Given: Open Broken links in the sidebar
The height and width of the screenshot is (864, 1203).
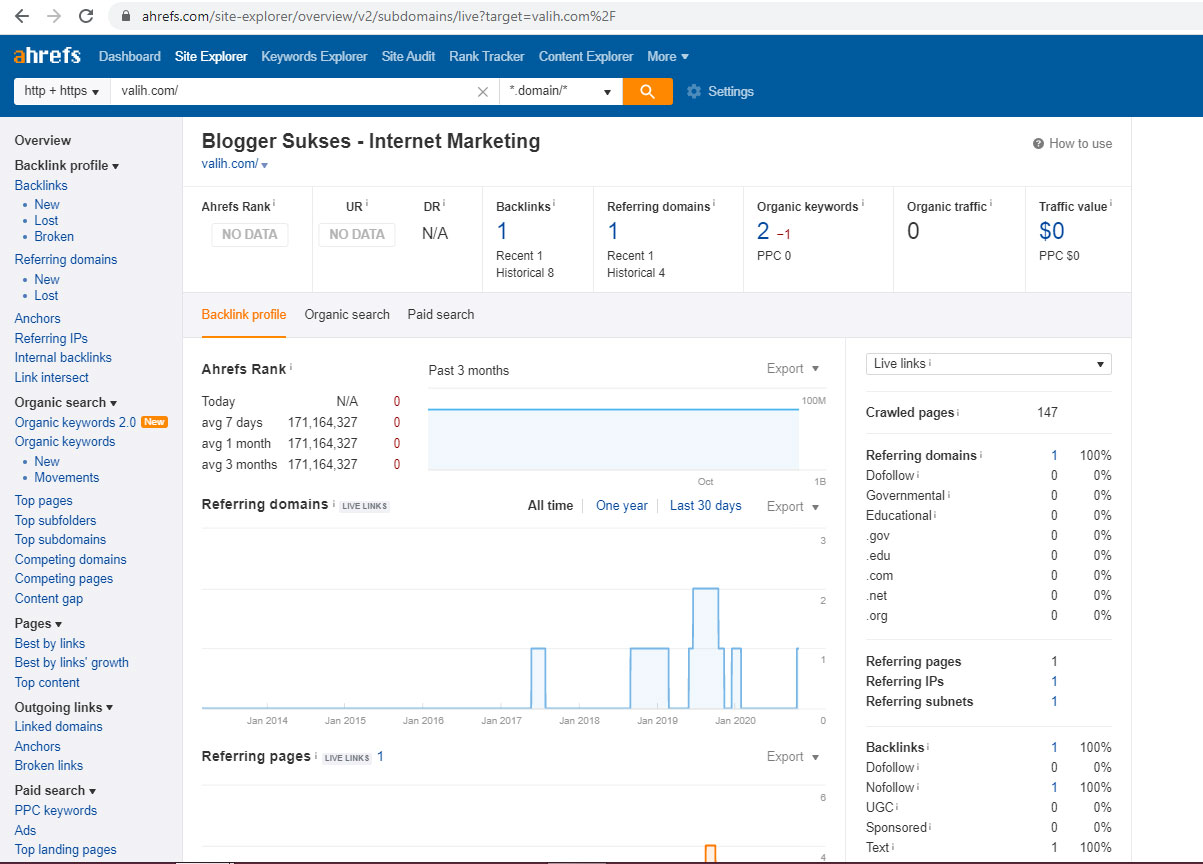Looking at the screenshot, I should tap(49, 766).
